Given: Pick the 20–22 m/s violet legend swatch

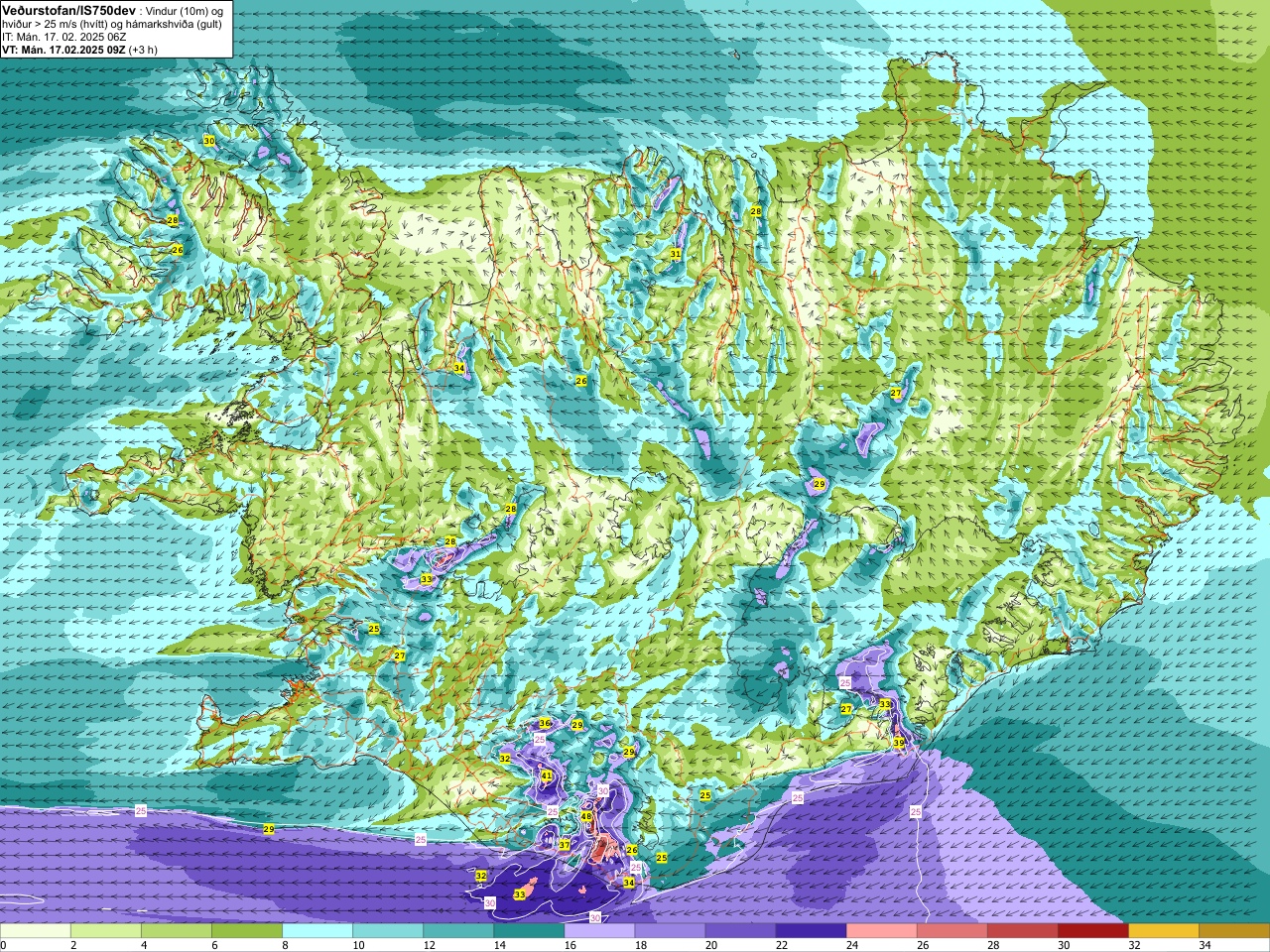Looking at the screenshot, I should tap(740, 931).
